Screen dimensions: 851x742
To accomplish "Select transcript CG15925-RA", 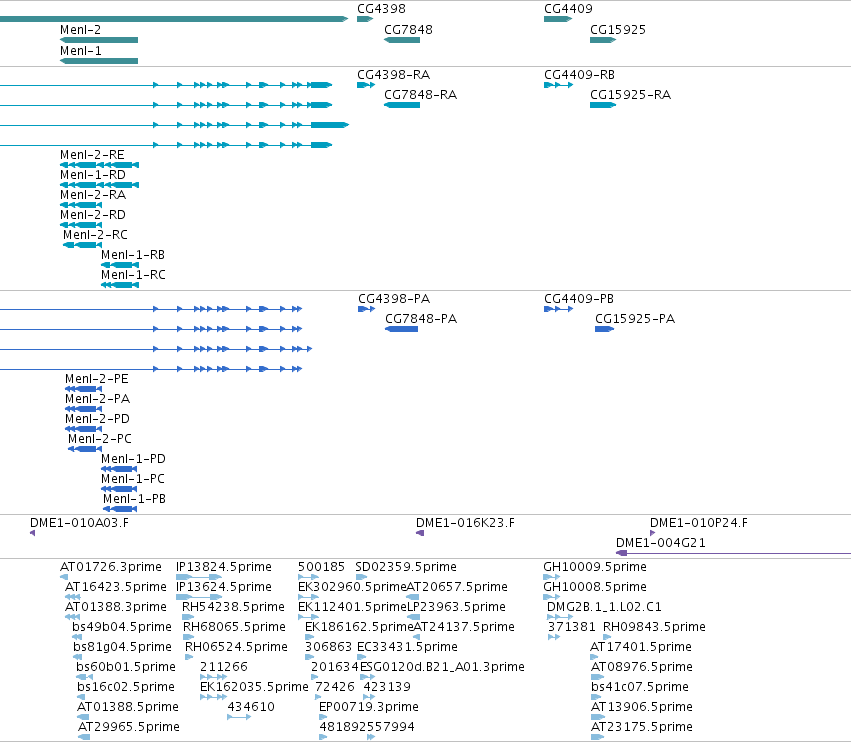I will (602, 105).
